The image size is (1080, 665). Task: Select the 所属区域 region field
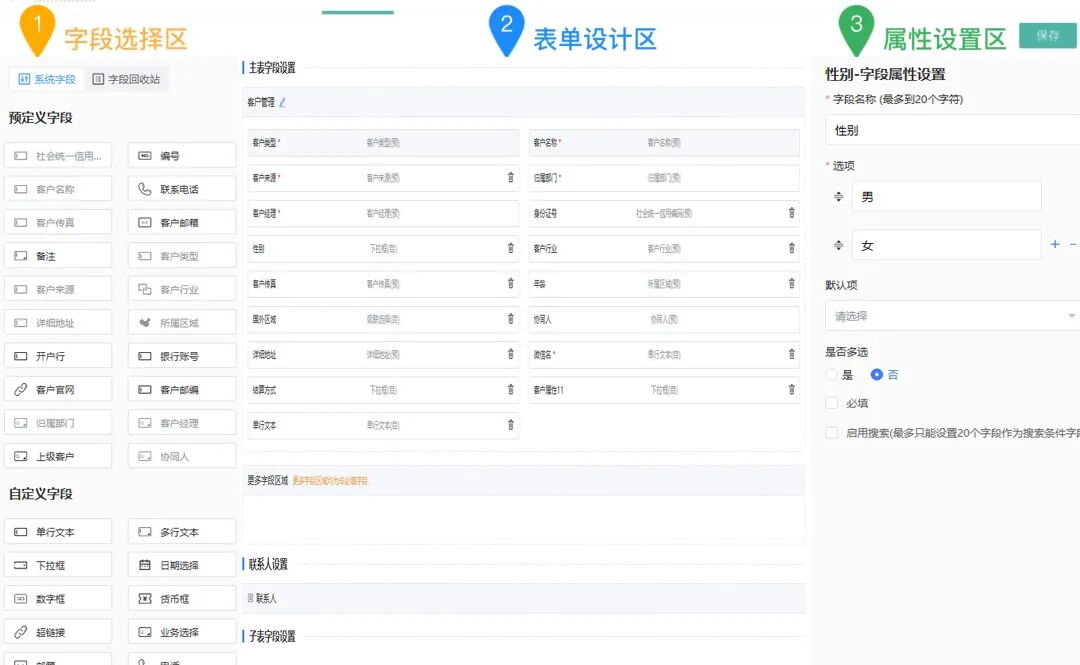click(x=182, y=321)
